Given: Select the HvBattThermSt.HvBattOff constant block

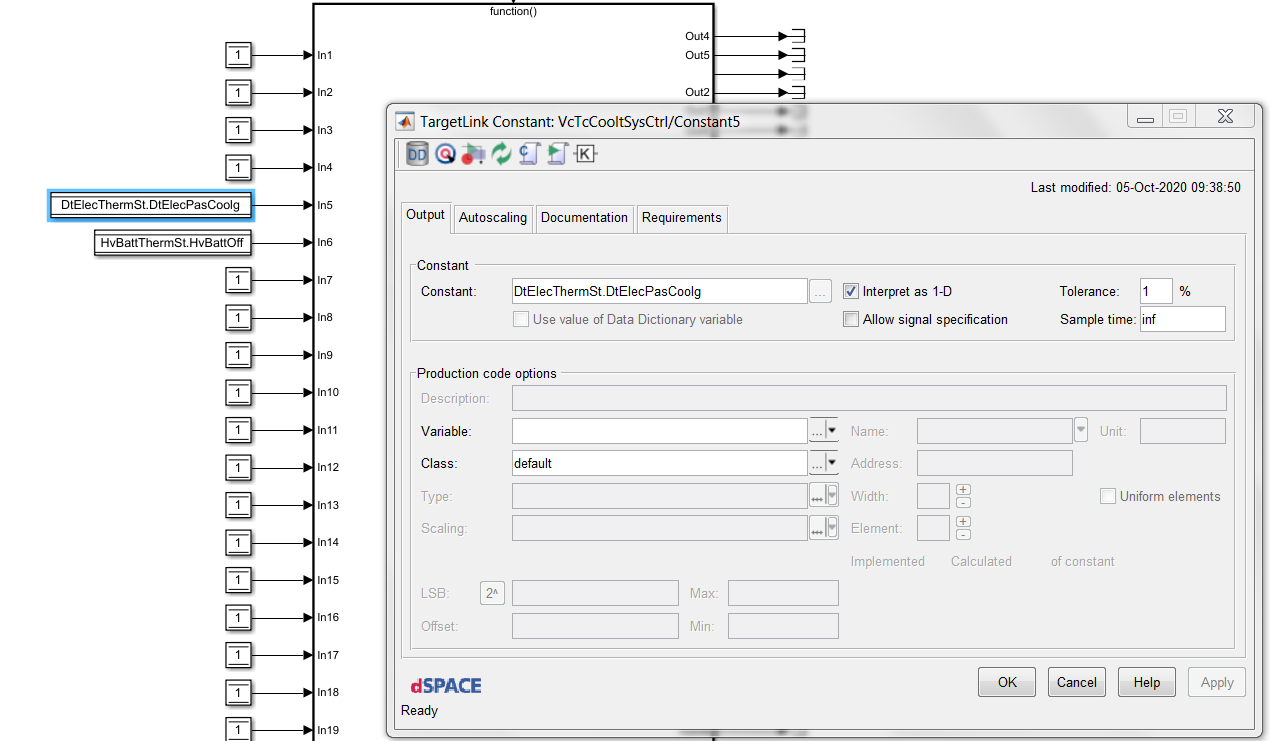Looking at the screenshot, I should pyautogui.click(x=172, y=243).
